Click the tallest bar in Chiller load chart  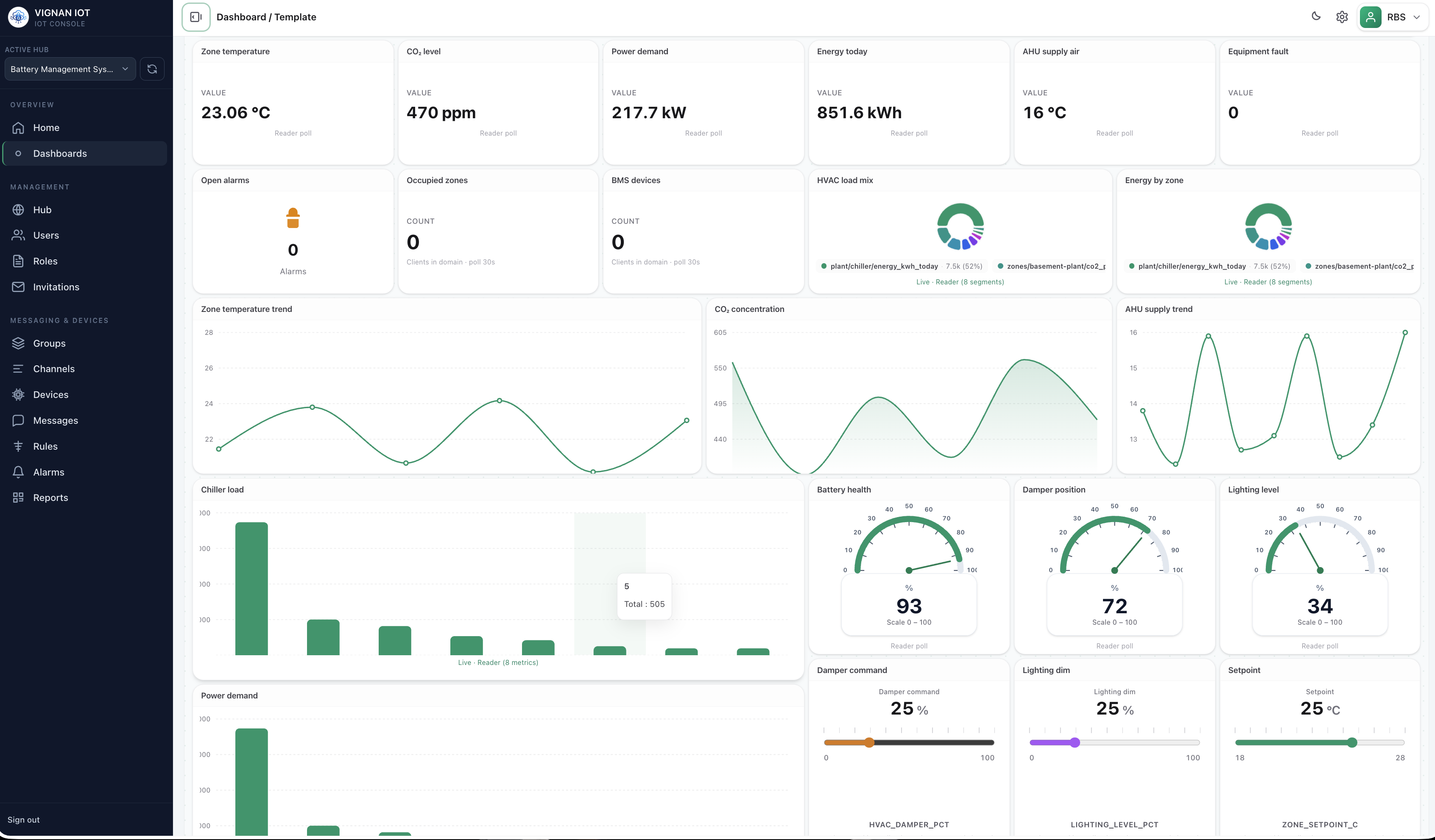click(x=251, y=588)
